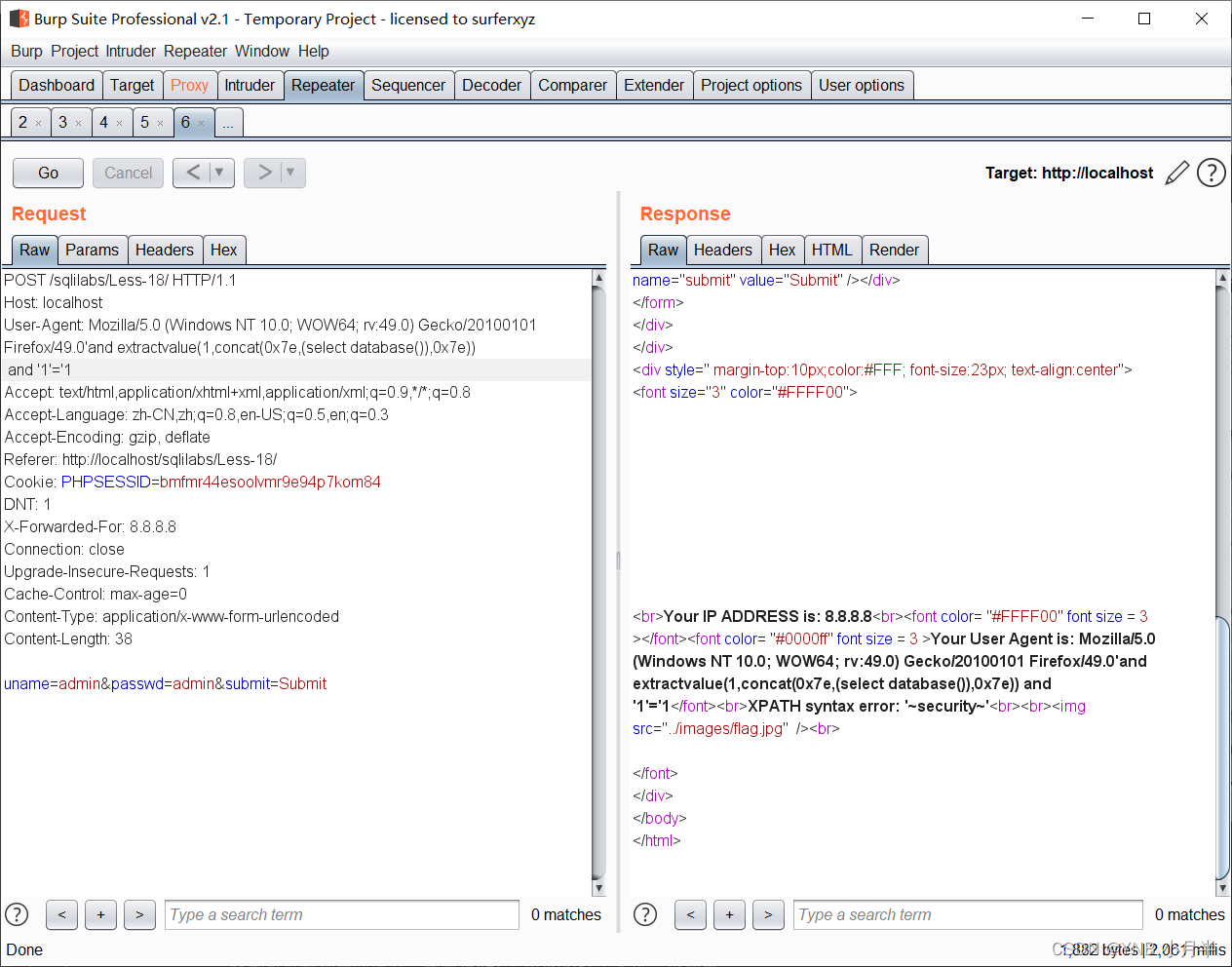1232x967 pixels.
Task: Focus the request search term field
Action: click(342, 914)
